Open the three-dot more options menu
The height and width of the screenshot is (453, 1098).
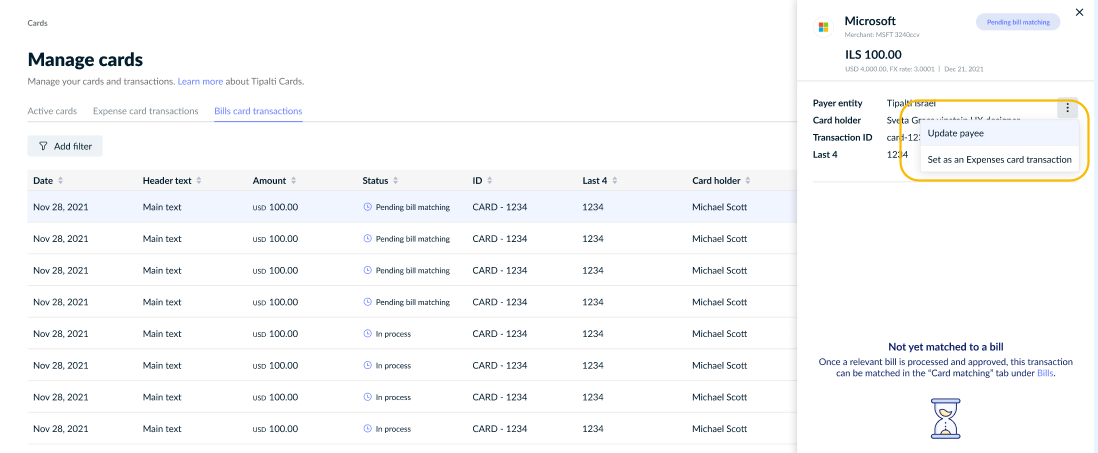click(1067, 108)
